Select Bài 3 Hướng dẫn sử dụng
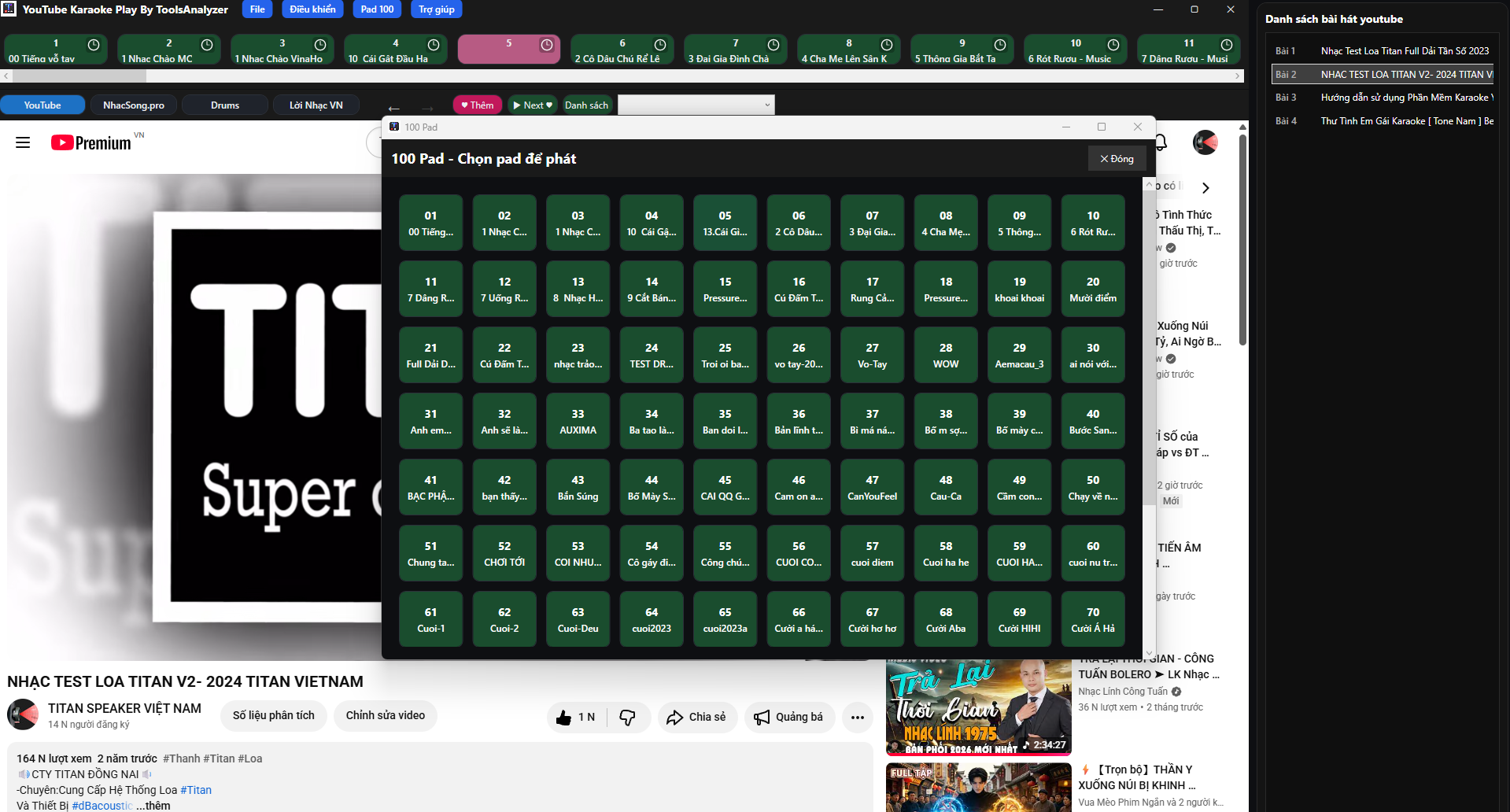The image size is (1510, 812). pos(1383,98)
